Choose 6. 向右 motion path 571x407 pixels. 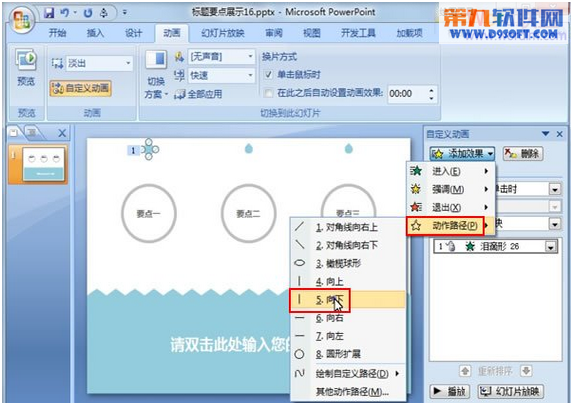tap(348, 318)
